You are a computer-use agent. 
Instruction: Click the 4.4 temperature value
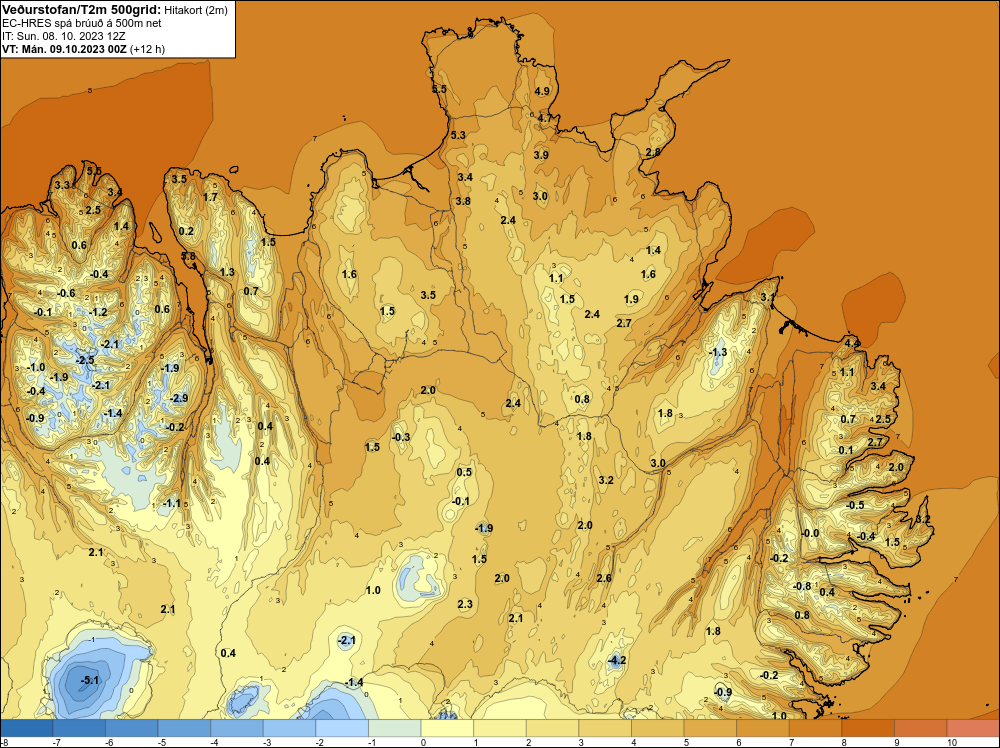coord(852,343)
